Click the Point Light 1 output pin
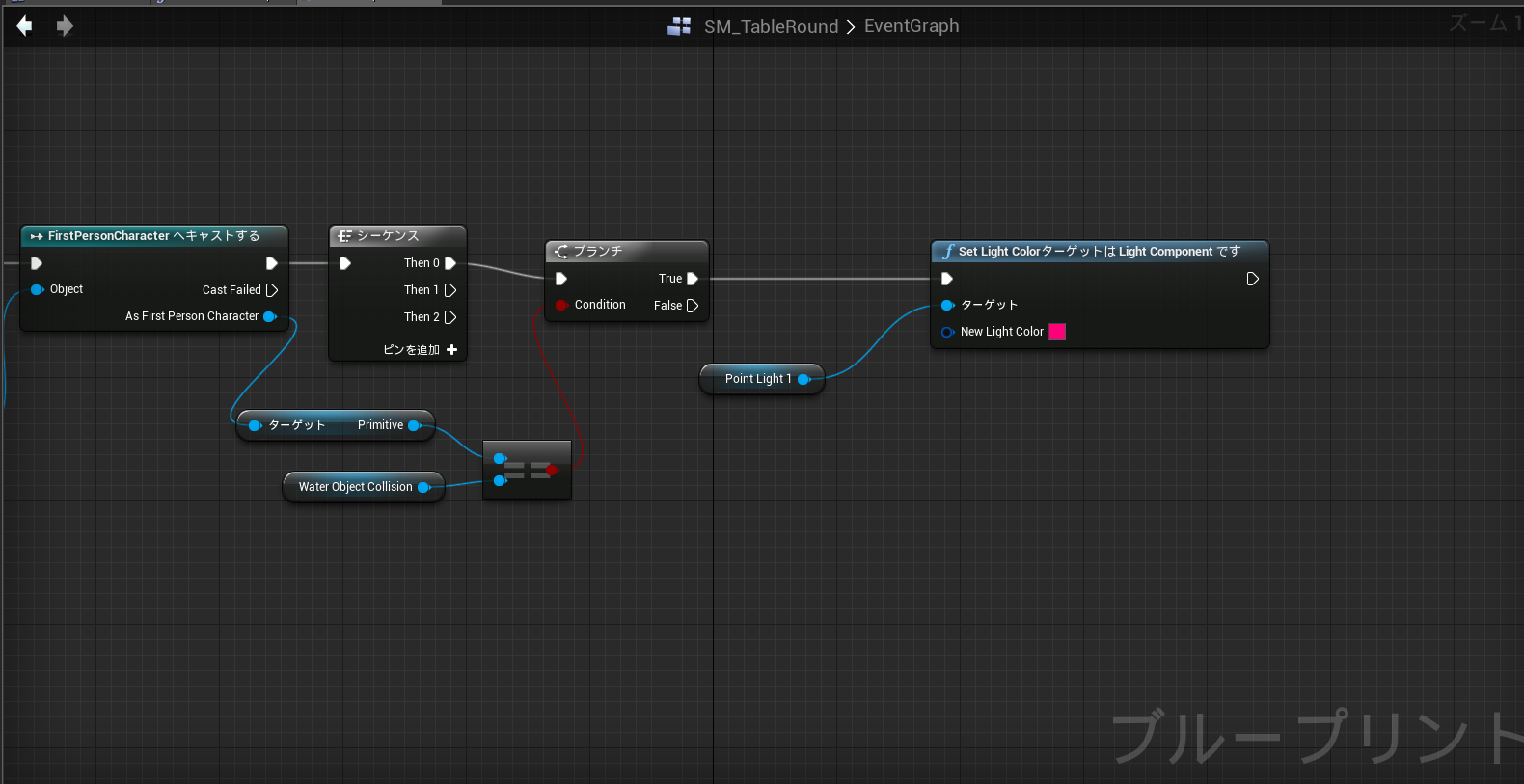This screenshot has width=1524, height=784. point(803,379)
